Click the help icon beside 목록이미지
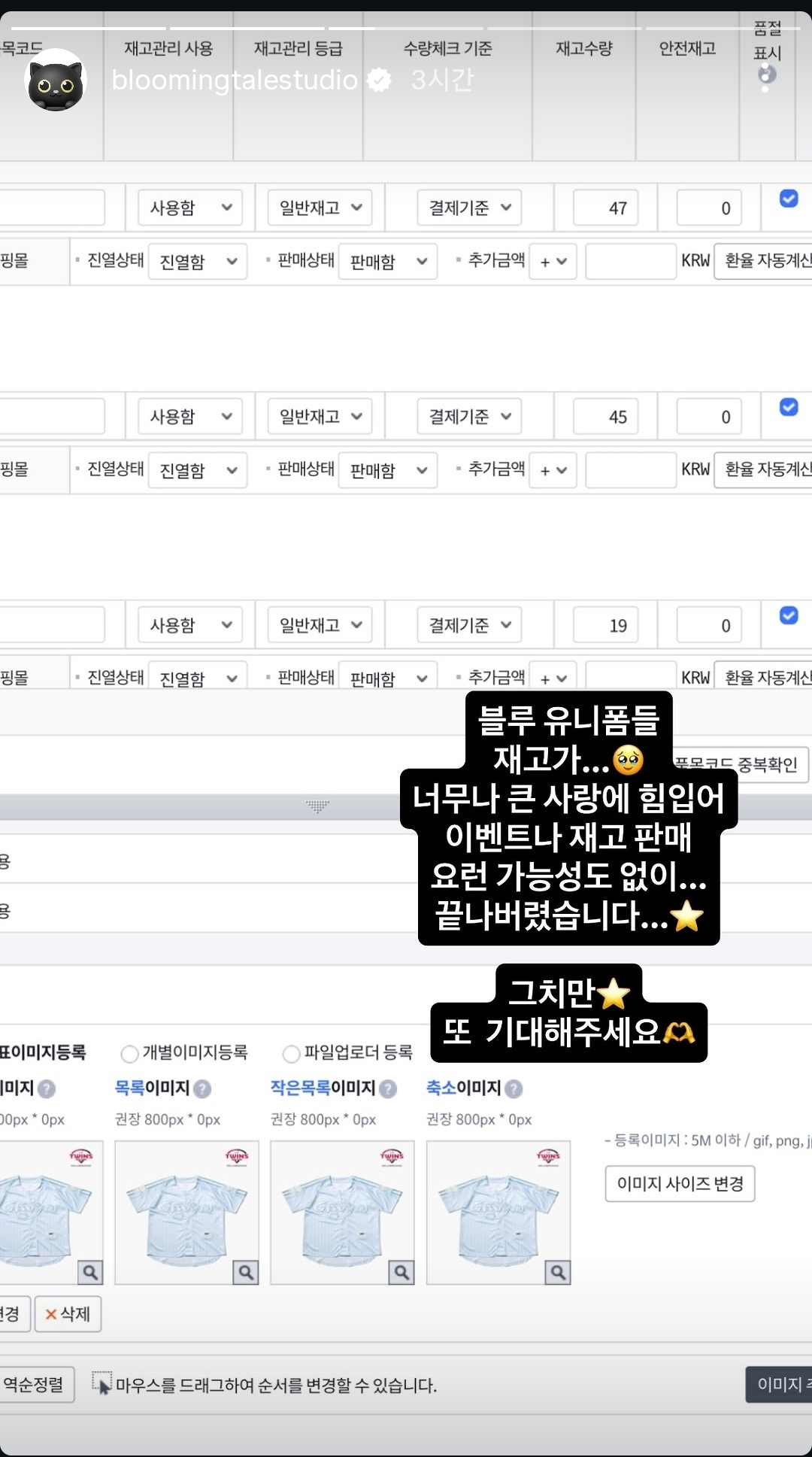The height and width of the screenshot is (1457, 812). (202, 1088)
